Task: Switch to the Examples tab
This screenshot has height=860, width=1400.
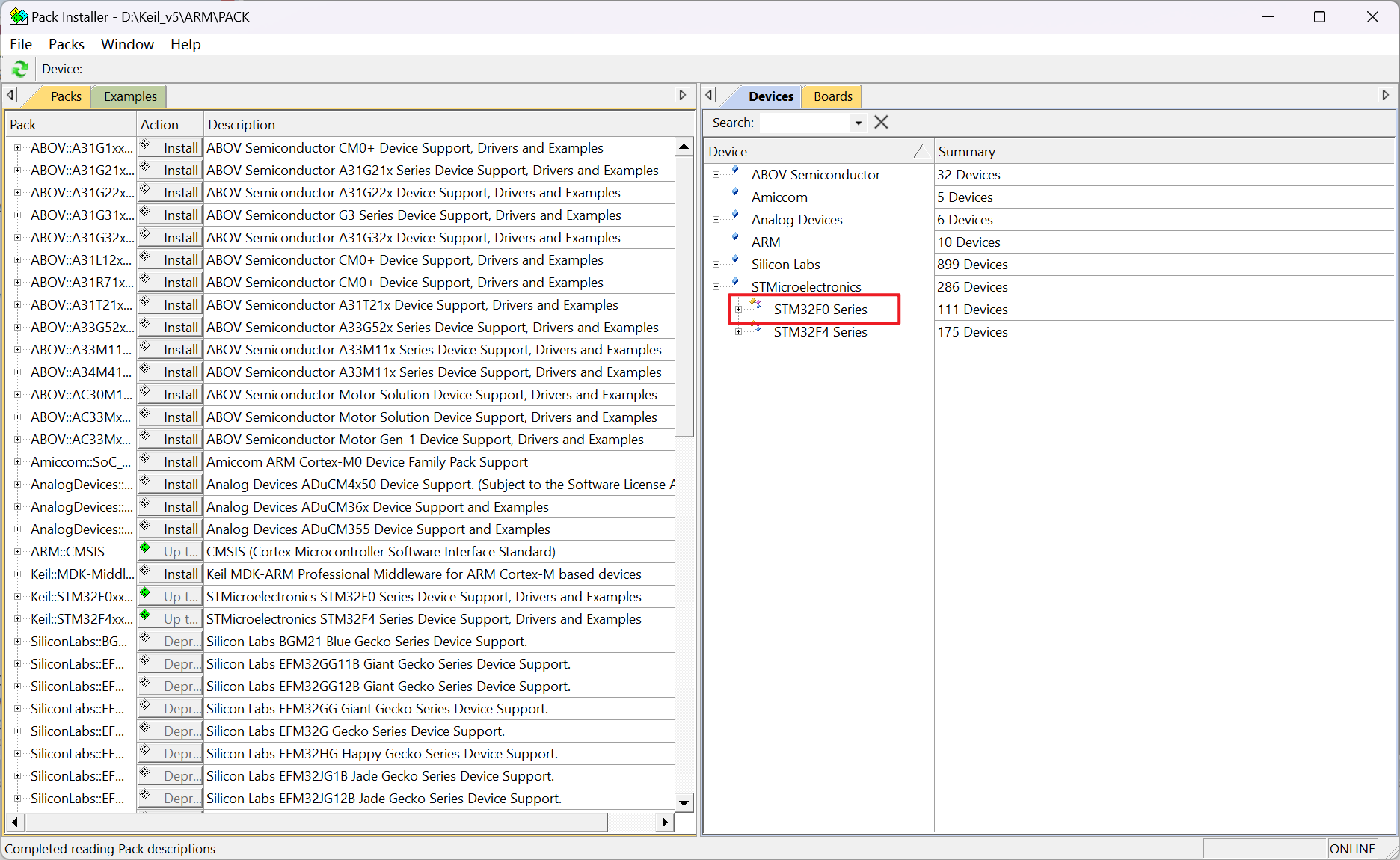Action: pyautogui.click(x=130, y=96)
